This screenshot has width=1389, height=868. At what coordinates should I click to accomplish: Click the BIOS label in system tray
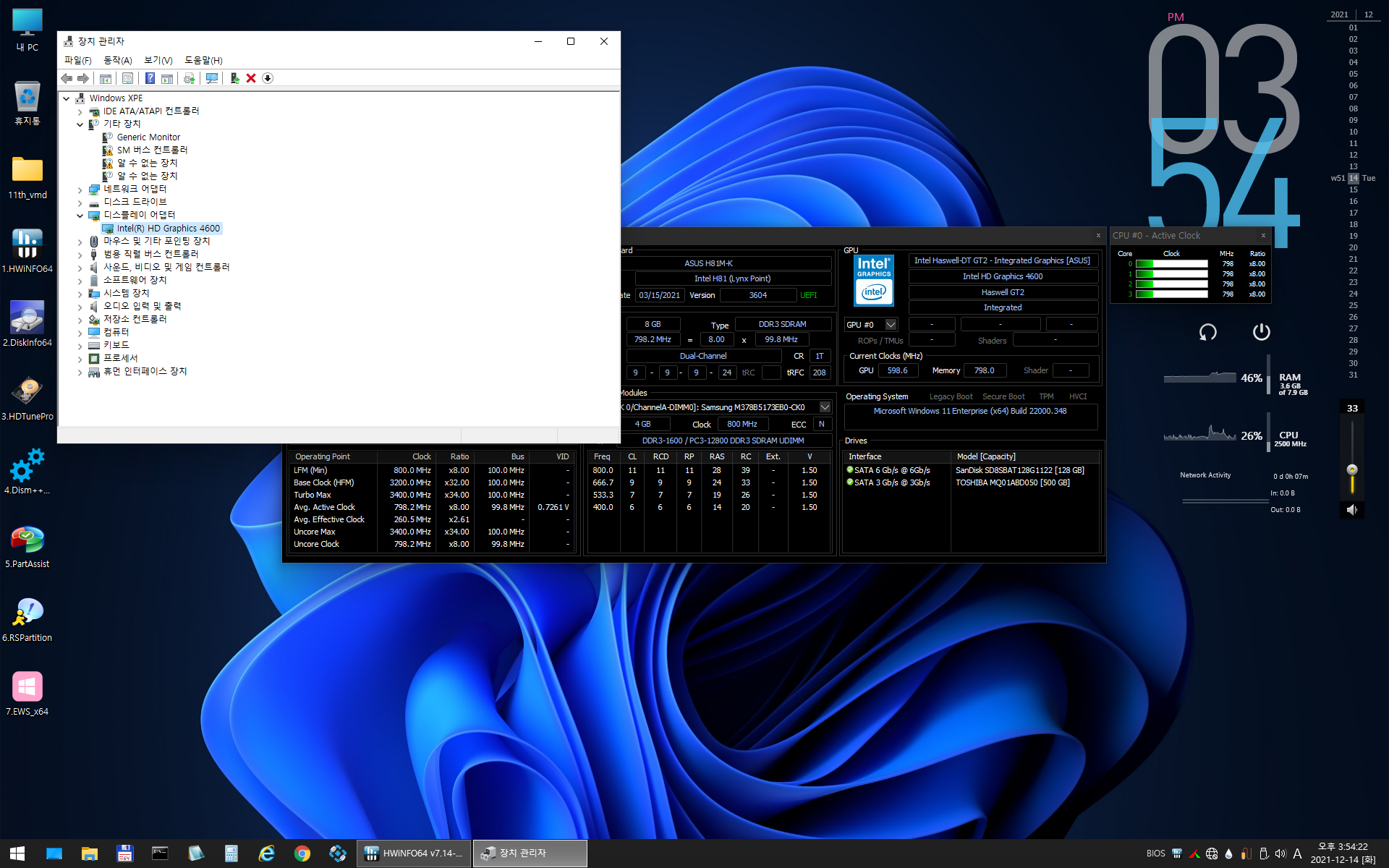[1155, 854]
